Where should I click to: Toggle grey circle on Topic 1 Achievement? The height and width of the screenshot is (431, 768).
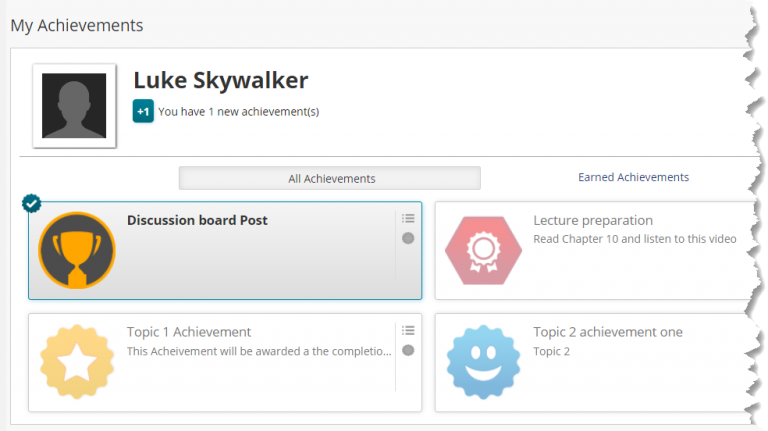[408, 350]
